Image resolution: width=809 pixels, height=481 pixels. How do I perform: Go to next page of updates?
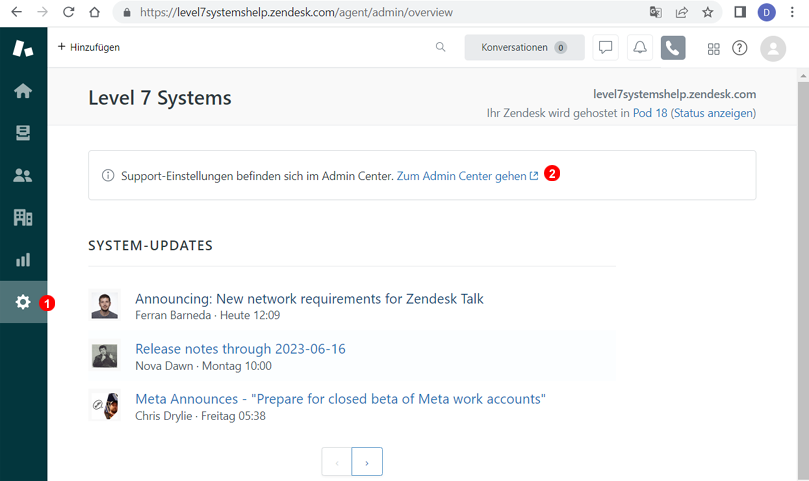367,462
